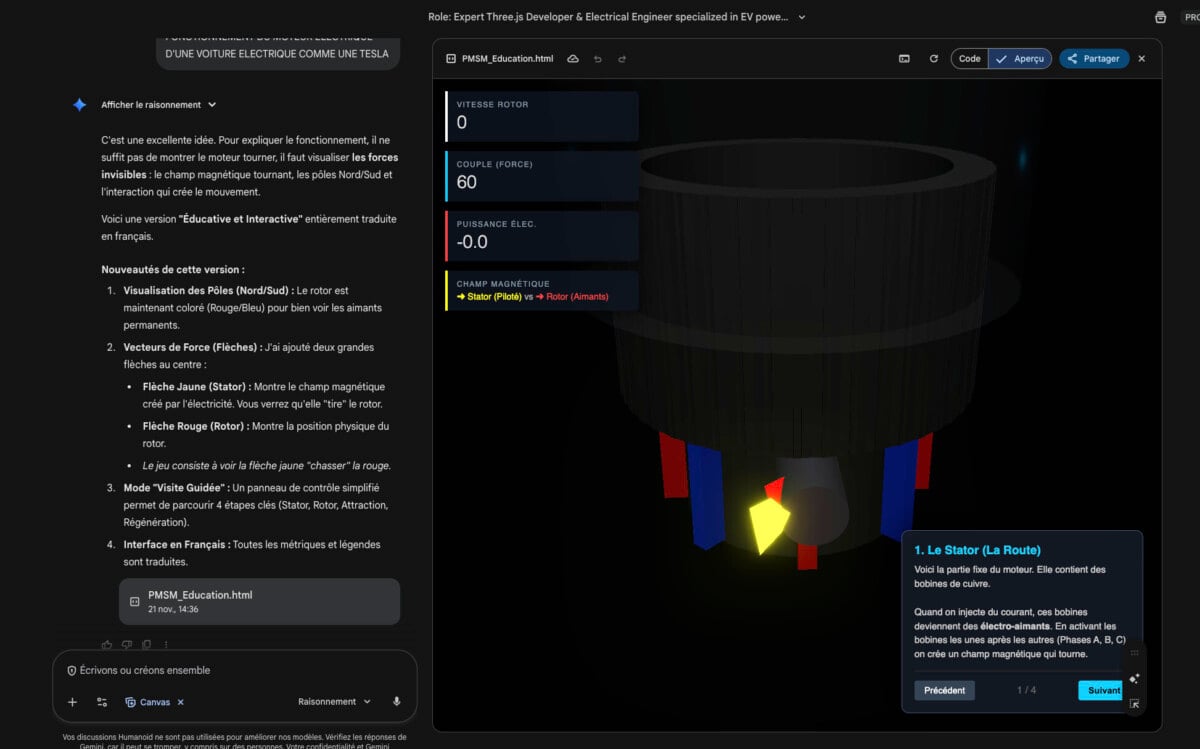1200x749 pixels.
Task: Click the Partager share button
Action: (x=1094, y=59)
